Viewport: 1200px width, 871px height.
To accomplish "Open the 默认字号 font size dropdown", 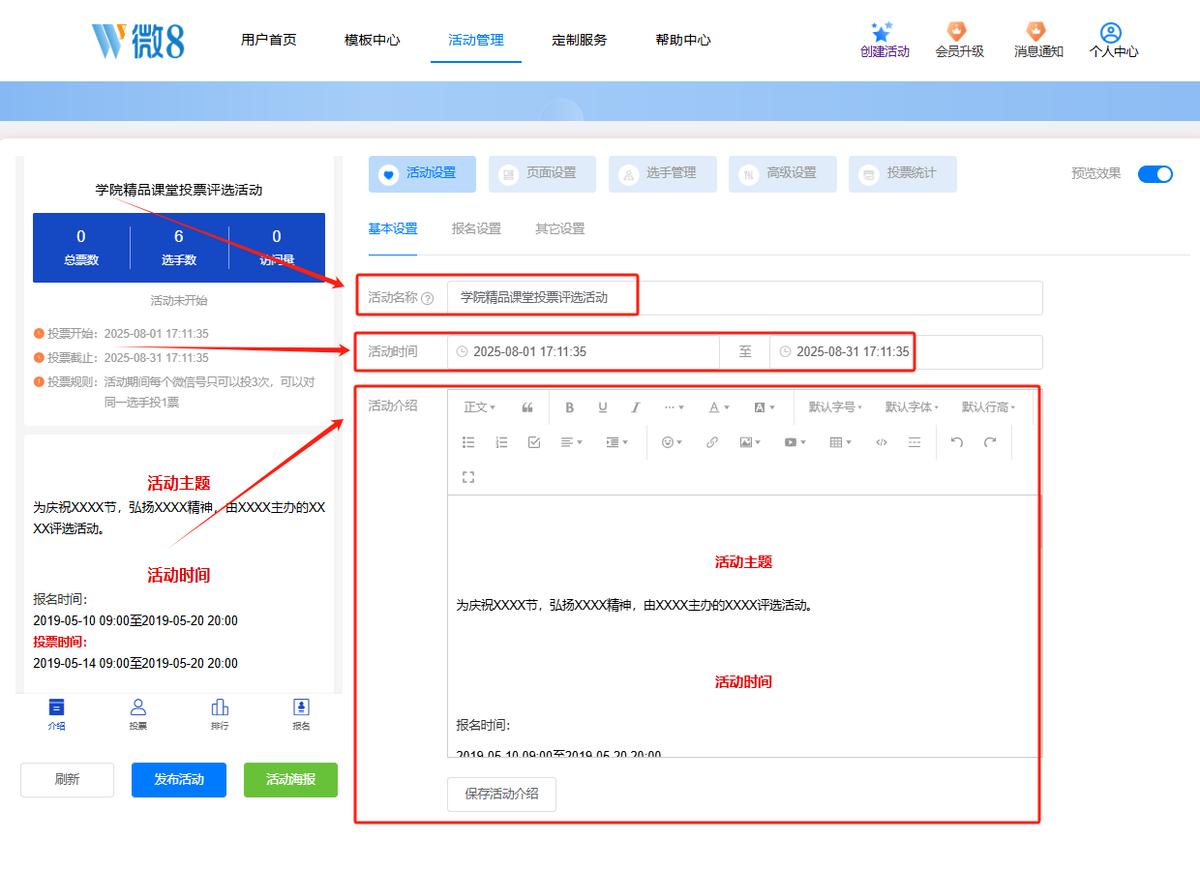I will click(x=835, y=407).
